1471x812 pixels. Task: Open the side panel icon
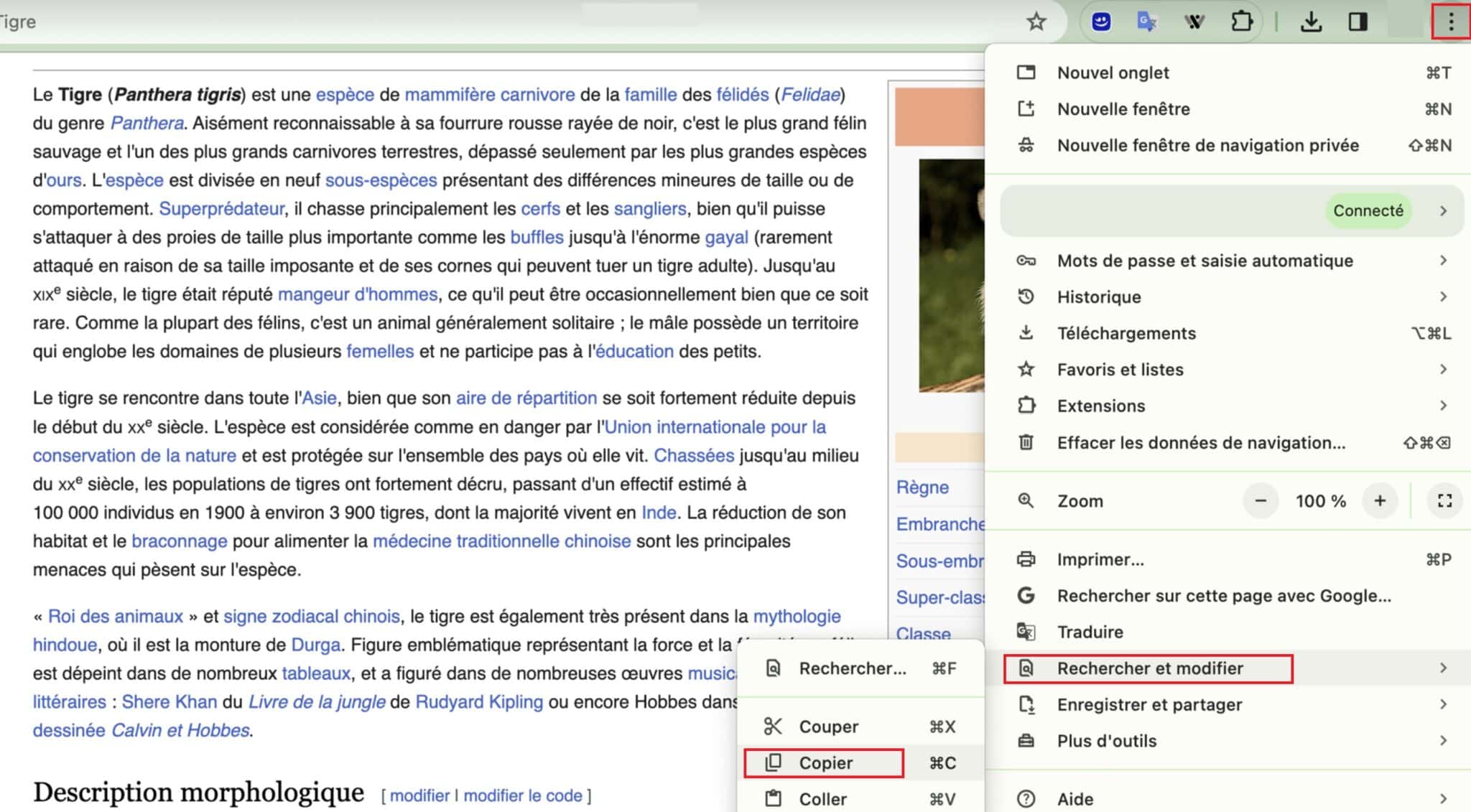click(1358, 22)
